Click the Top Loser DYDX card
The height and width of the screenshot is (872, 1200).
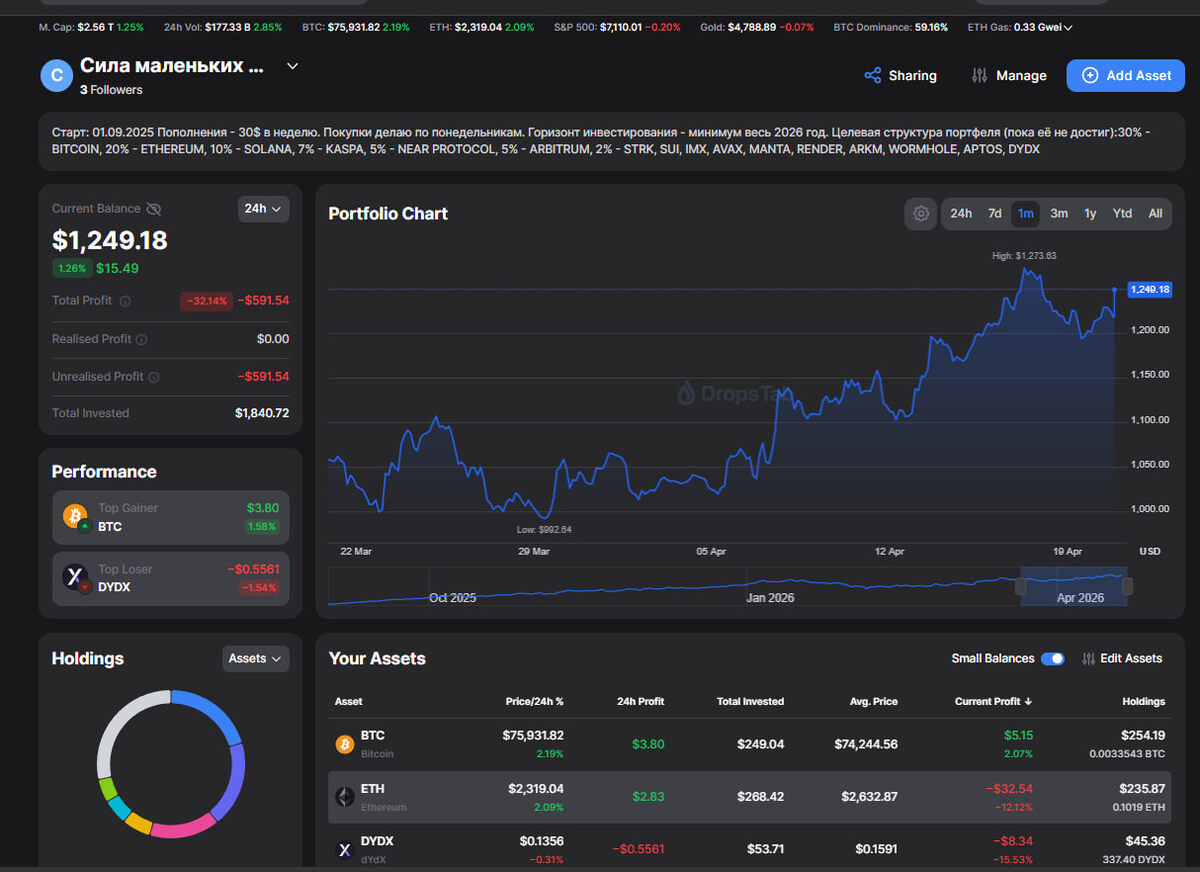pyautogui.click(x=171, y=579)
